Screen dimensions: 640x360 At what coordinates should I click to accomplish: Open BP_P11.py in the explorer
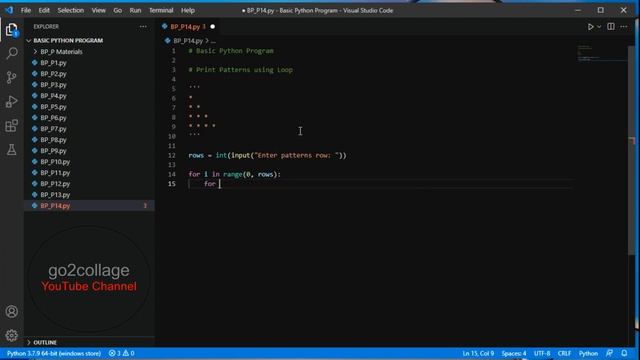pos(55,173)
